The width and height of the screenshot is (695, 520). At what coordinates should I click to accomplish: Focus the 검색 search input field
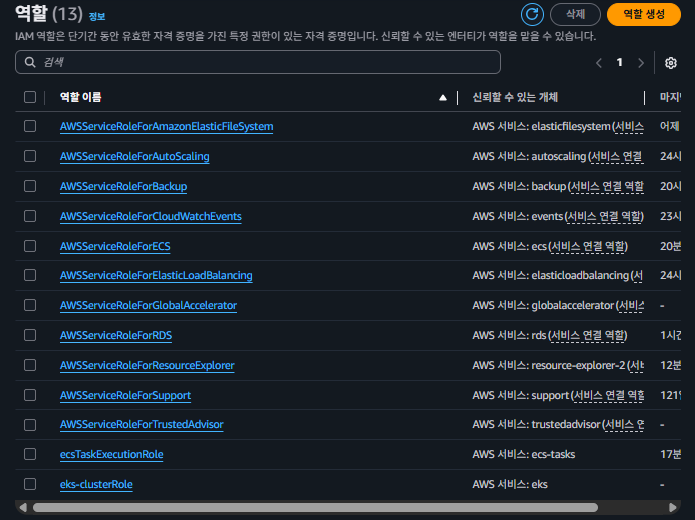tap(258, 62)
